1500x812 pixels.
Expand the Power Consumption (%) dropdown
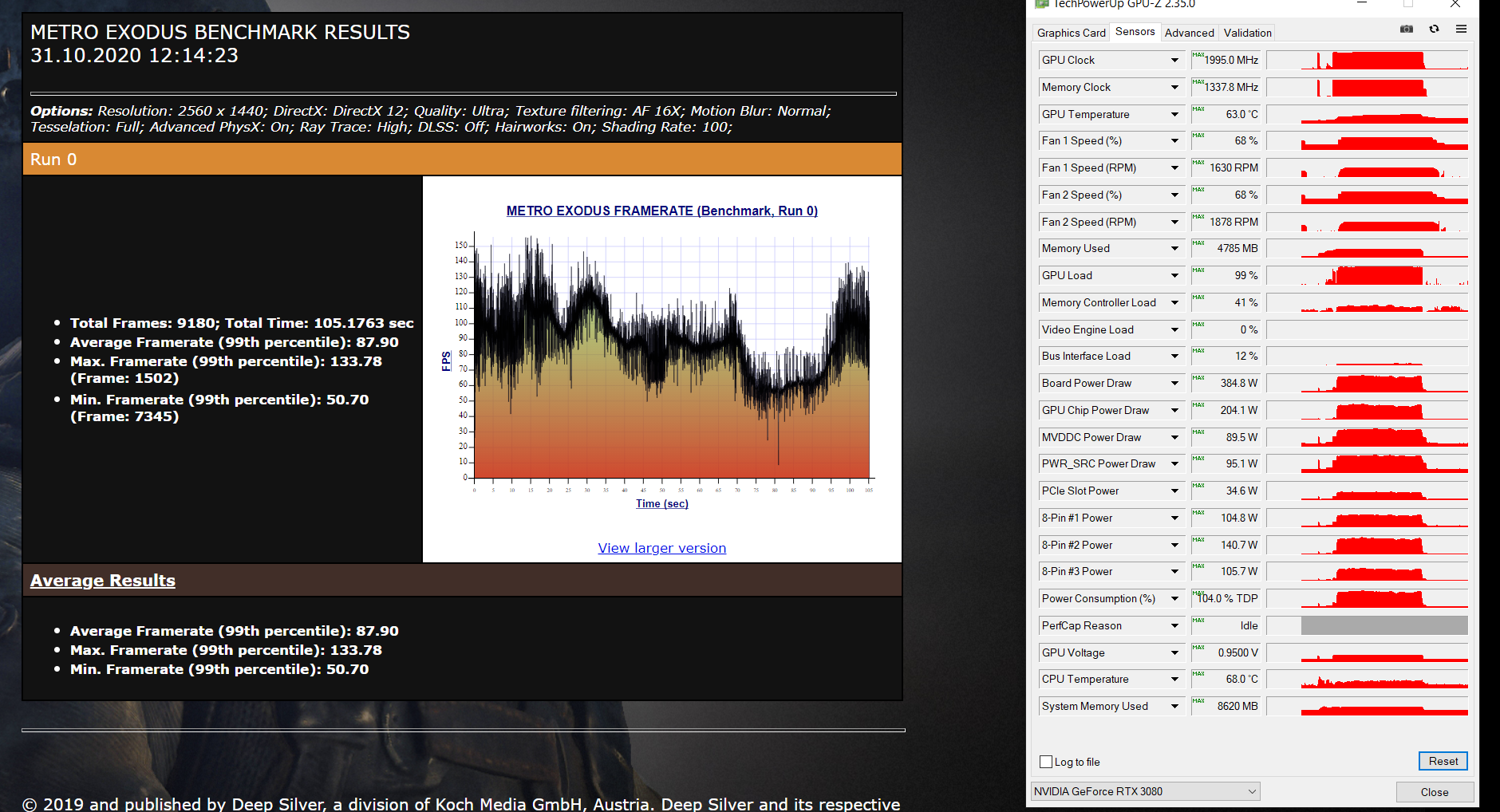coord(1174,599)
